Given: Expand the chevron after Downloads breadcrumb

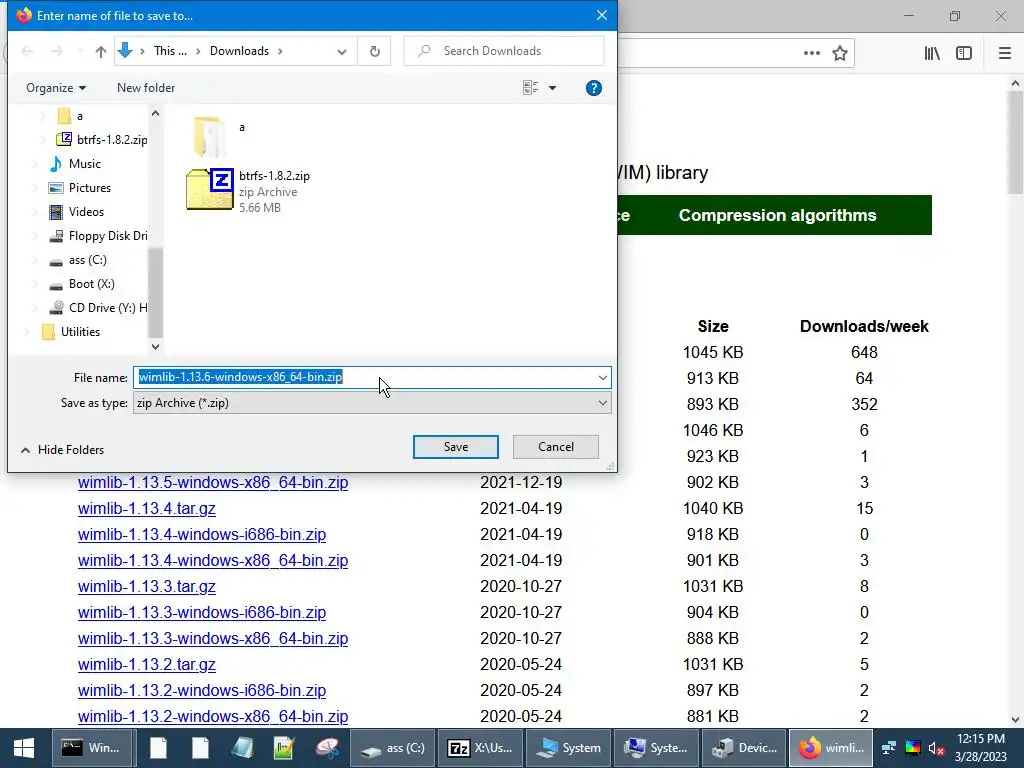Looking at the screenshot, I should pyautogui.click(x=280, y=51).
